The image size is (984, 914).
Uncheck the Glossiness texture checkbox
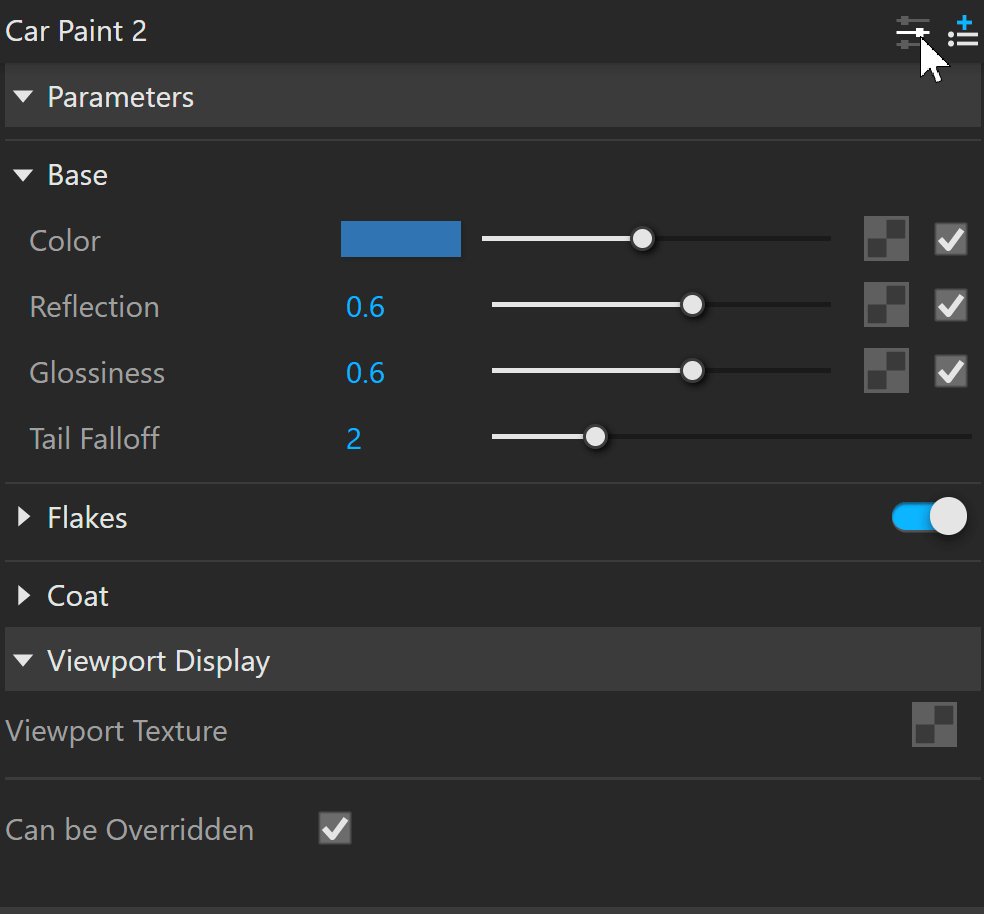(x=951, y=370)
